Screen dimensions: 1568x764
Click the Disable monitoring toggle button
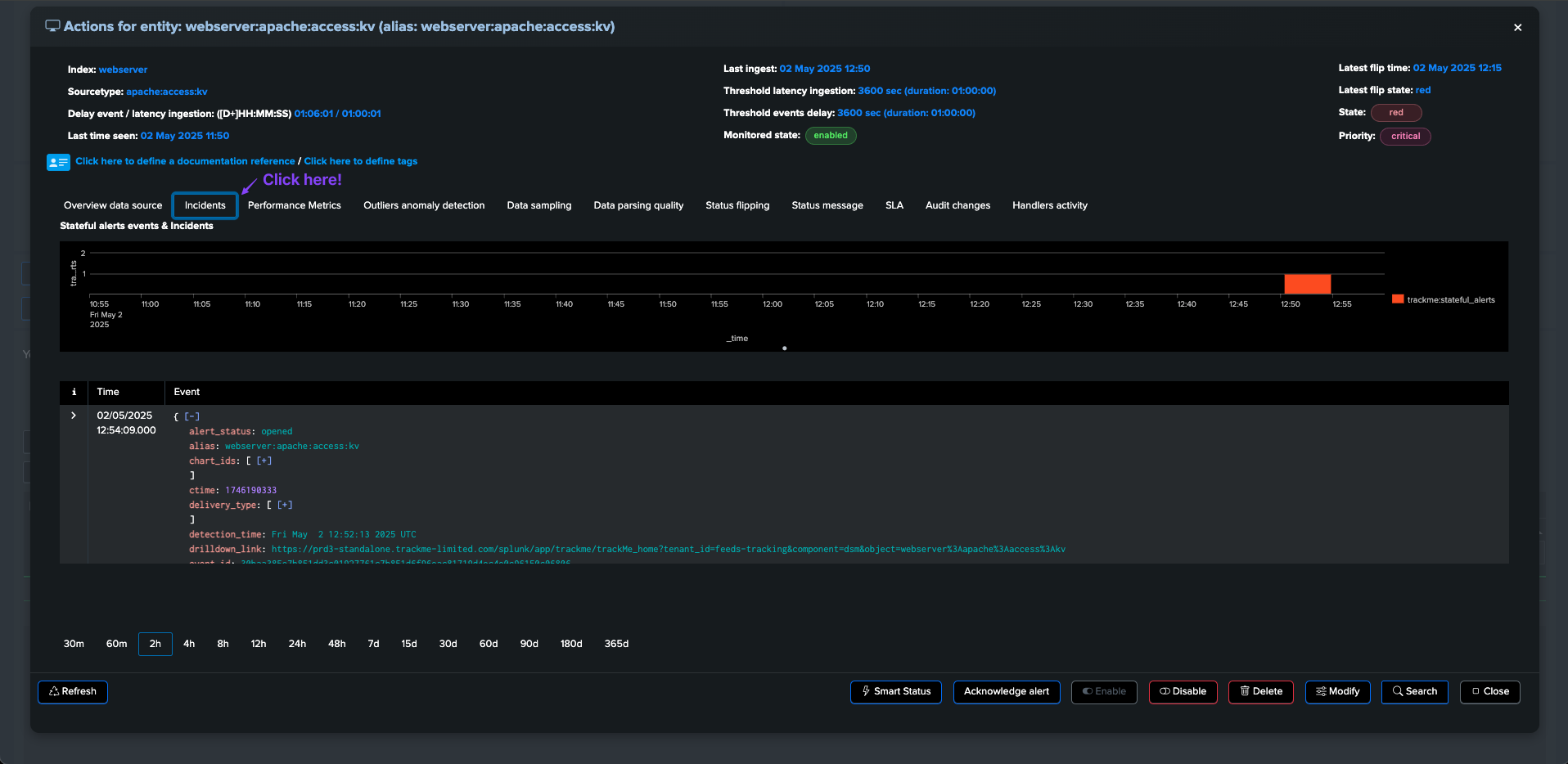click(1183, 692)
